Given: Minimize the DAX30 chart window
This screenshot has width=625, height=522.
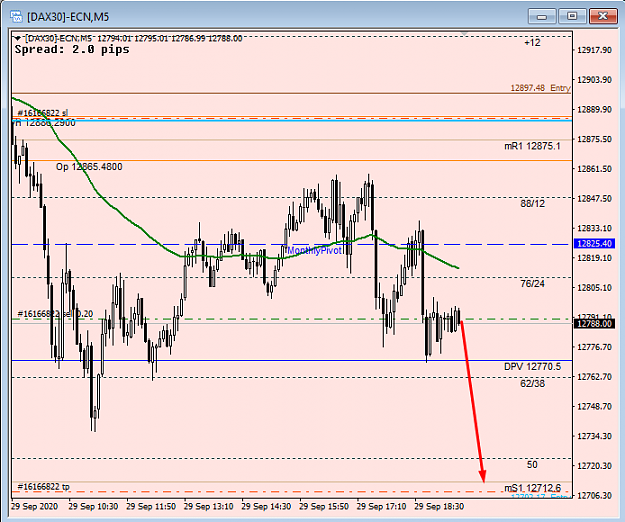Looking at the screenshot, I should [x=542, y=16].
